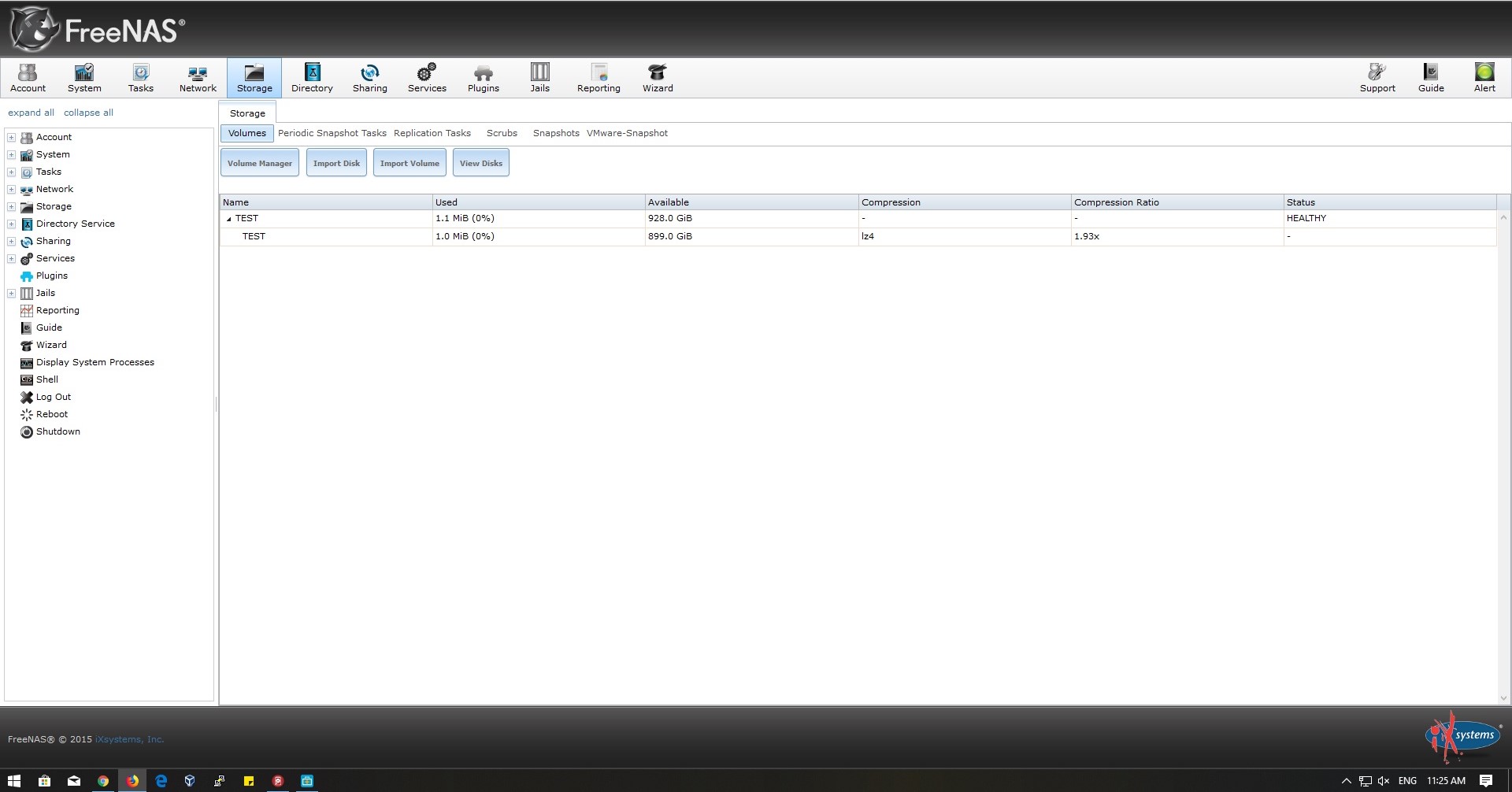Expand the Directory Service tree node

click(12, 224)
